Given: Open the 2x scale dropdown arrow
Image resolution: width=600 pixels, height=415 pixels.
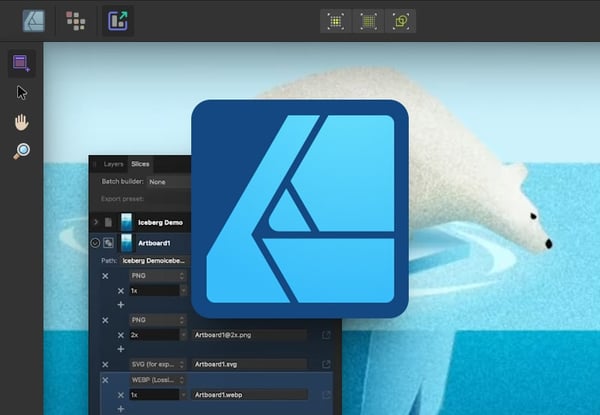Looking at the screenshot, I should 183,335.
